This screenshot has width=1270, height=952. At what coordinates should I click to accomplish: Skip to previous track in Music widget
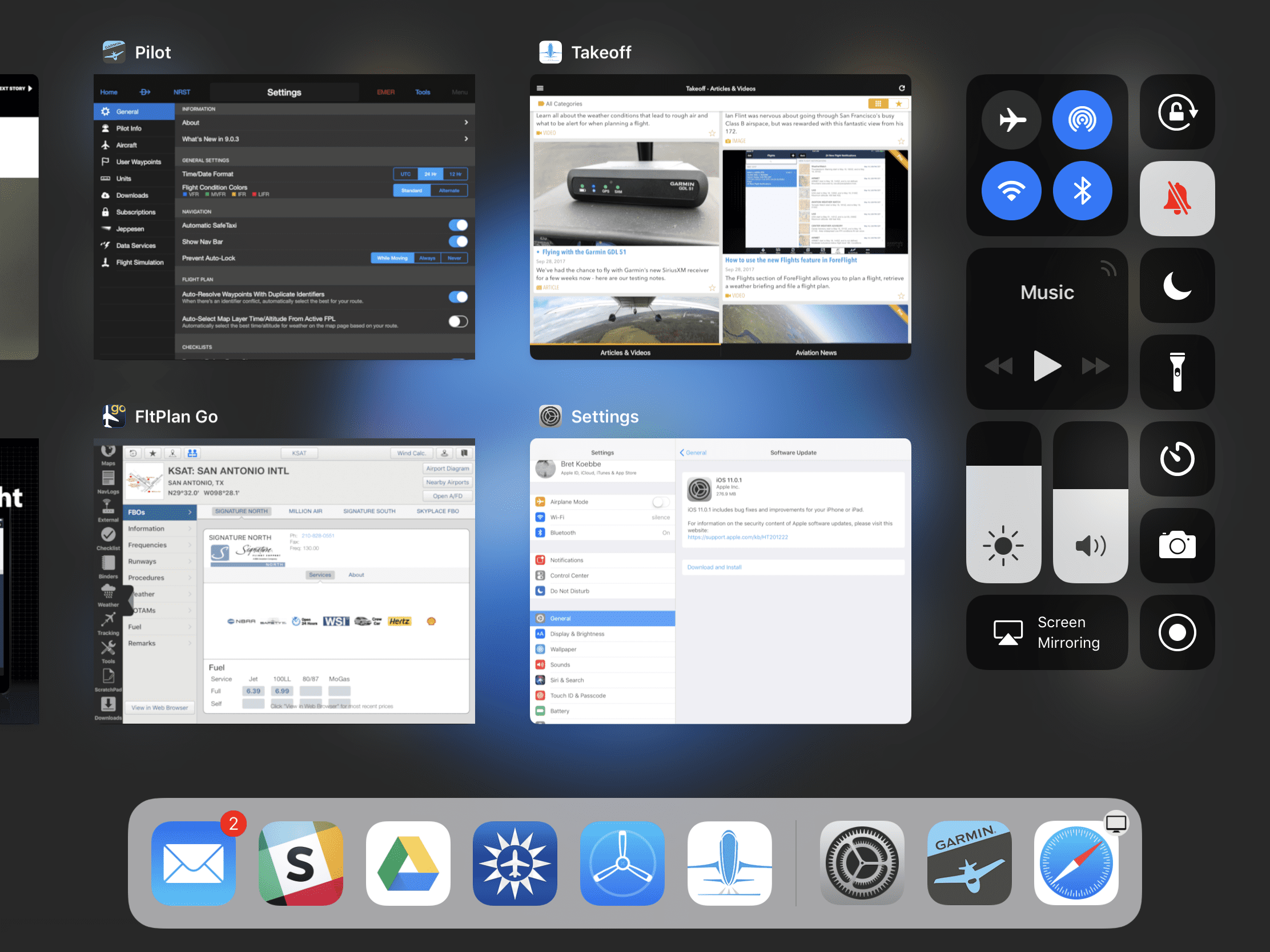click(x=999, y=365)
